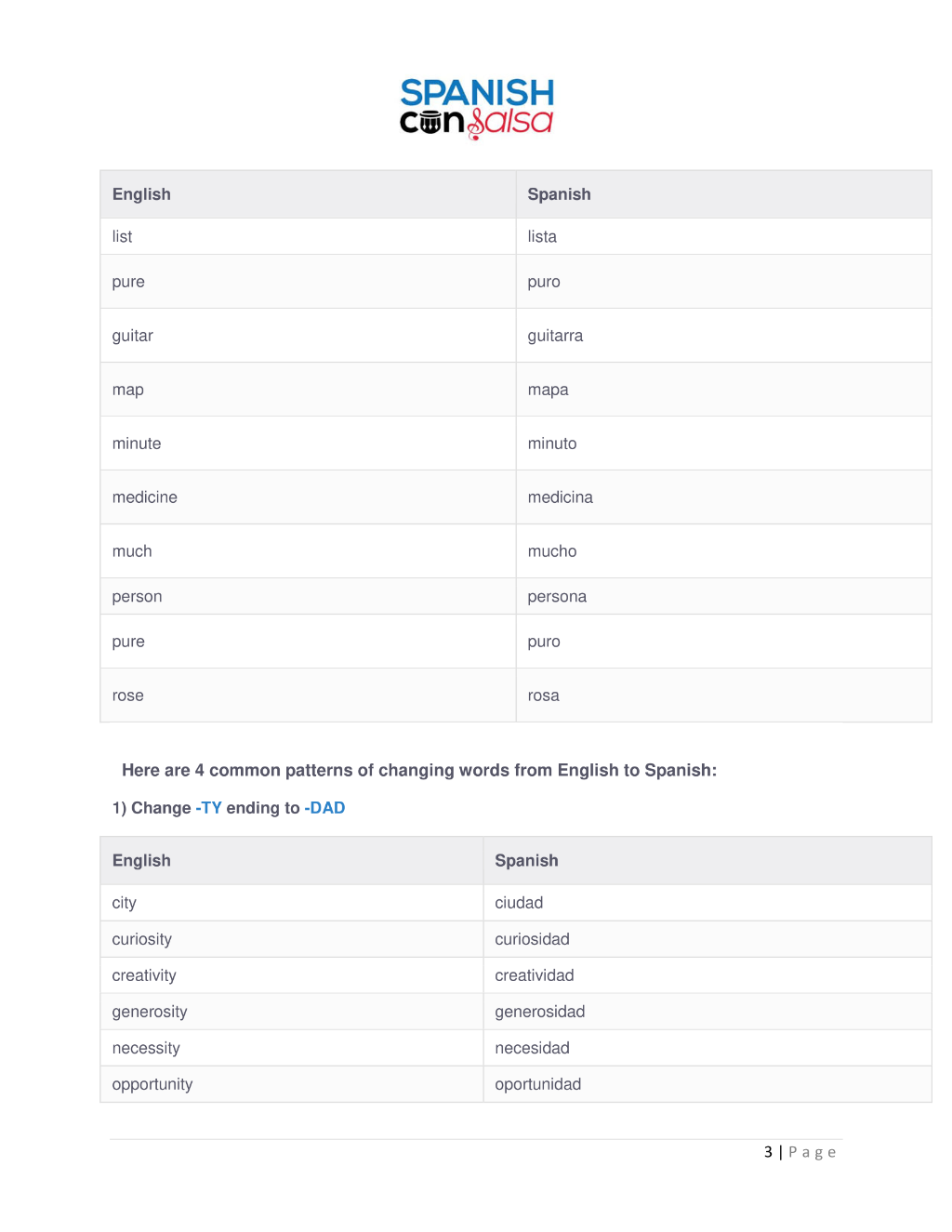Click the Spanish header in first table
The height and width of the screenshot is (1232, 952).
559,194
